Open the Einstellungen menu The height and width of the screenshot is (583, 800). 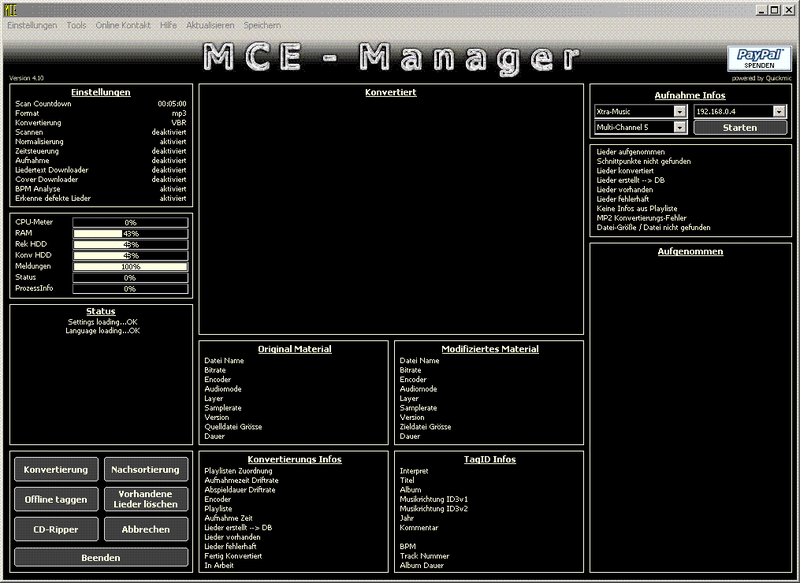pos(32,24)
